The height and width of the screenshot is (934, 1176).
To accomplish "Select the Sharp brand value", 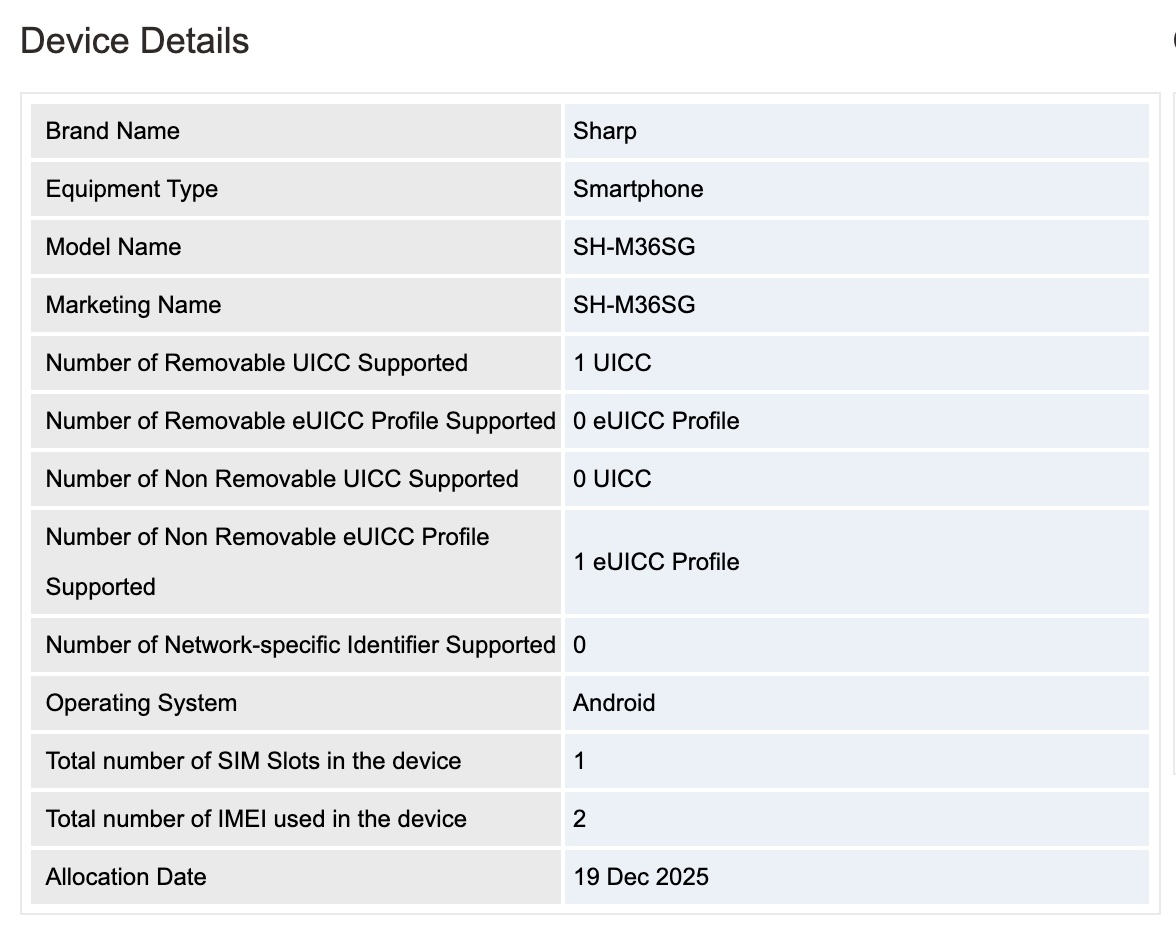I will pos(605,131).
